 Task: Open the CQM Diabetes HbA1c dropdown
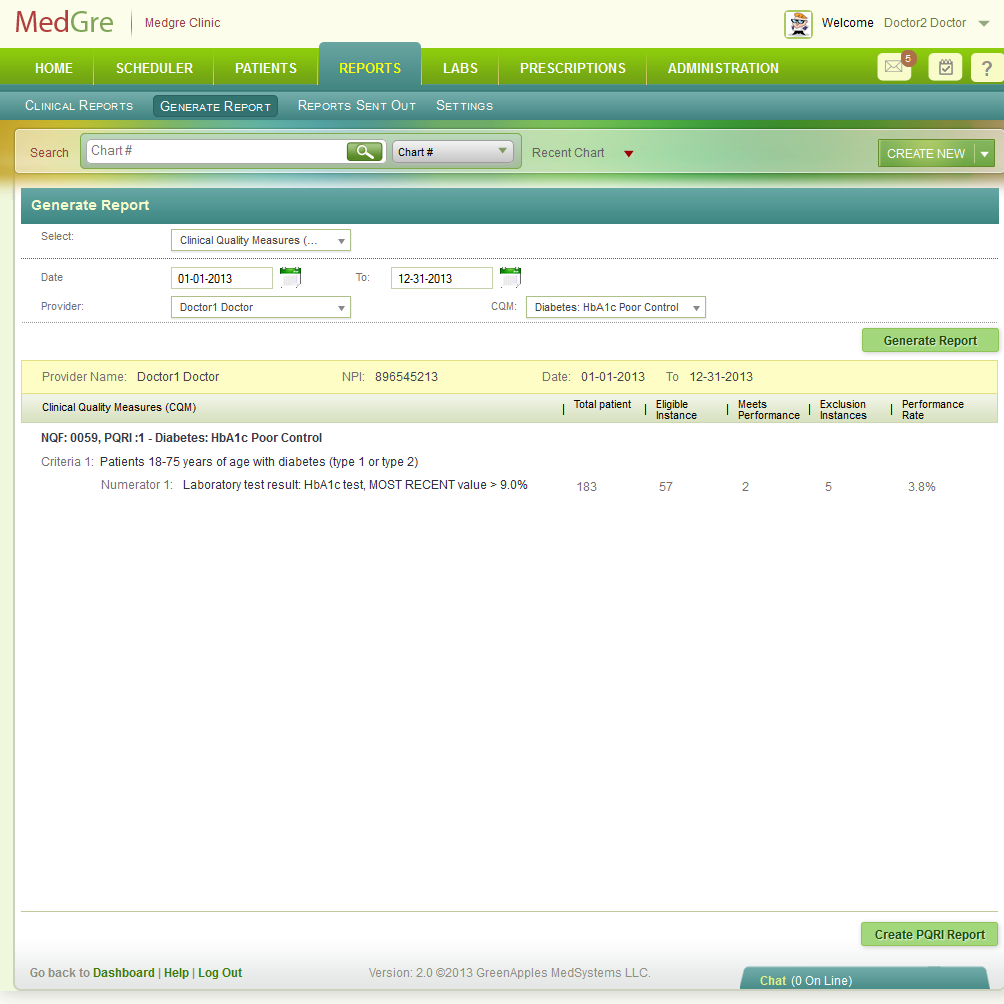click(x=615, y=307)
